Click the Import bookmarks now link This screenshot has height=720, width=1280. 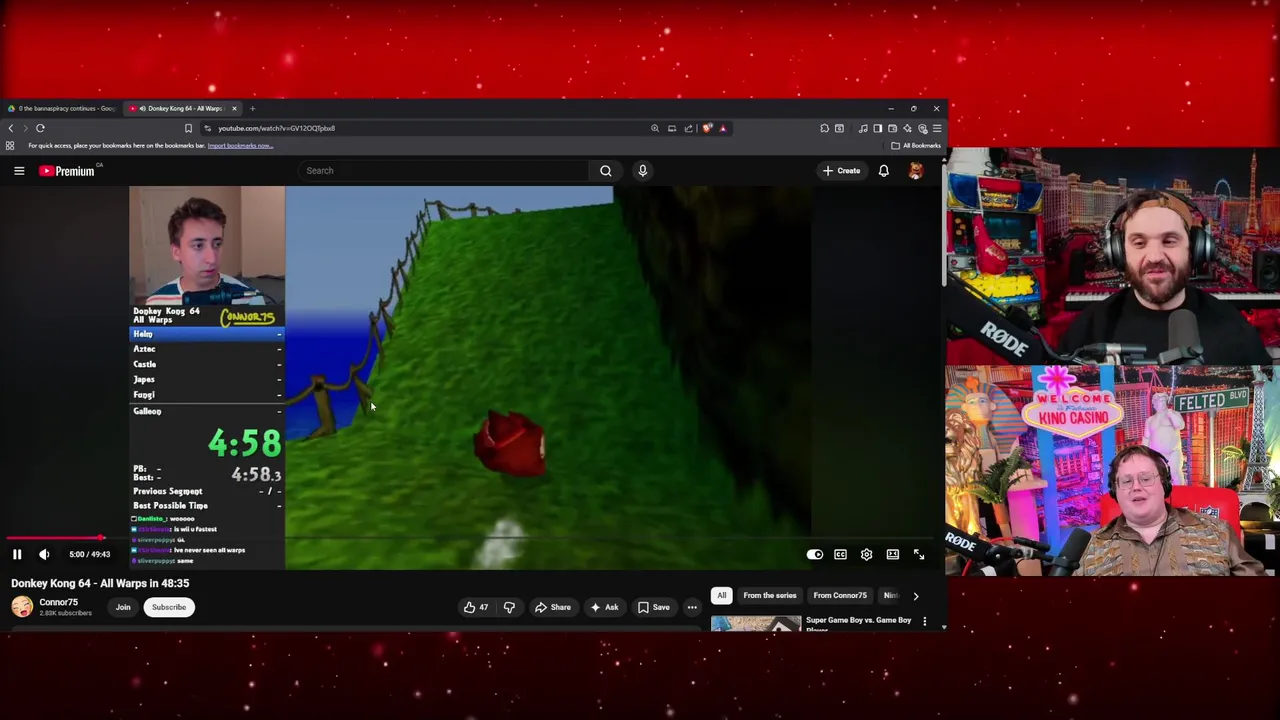240,146
